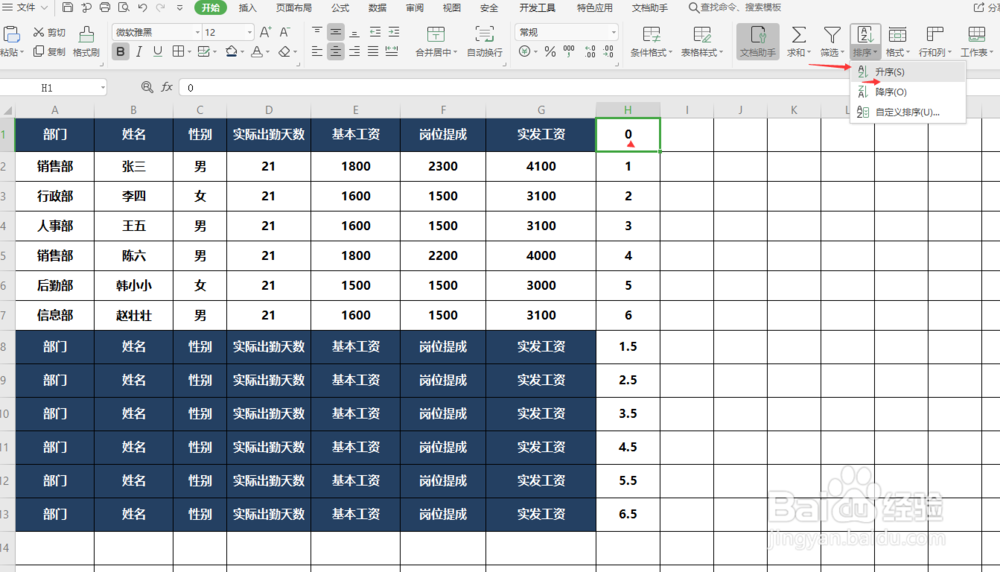Click the AutoSum (求和) icon

point(798,34)
